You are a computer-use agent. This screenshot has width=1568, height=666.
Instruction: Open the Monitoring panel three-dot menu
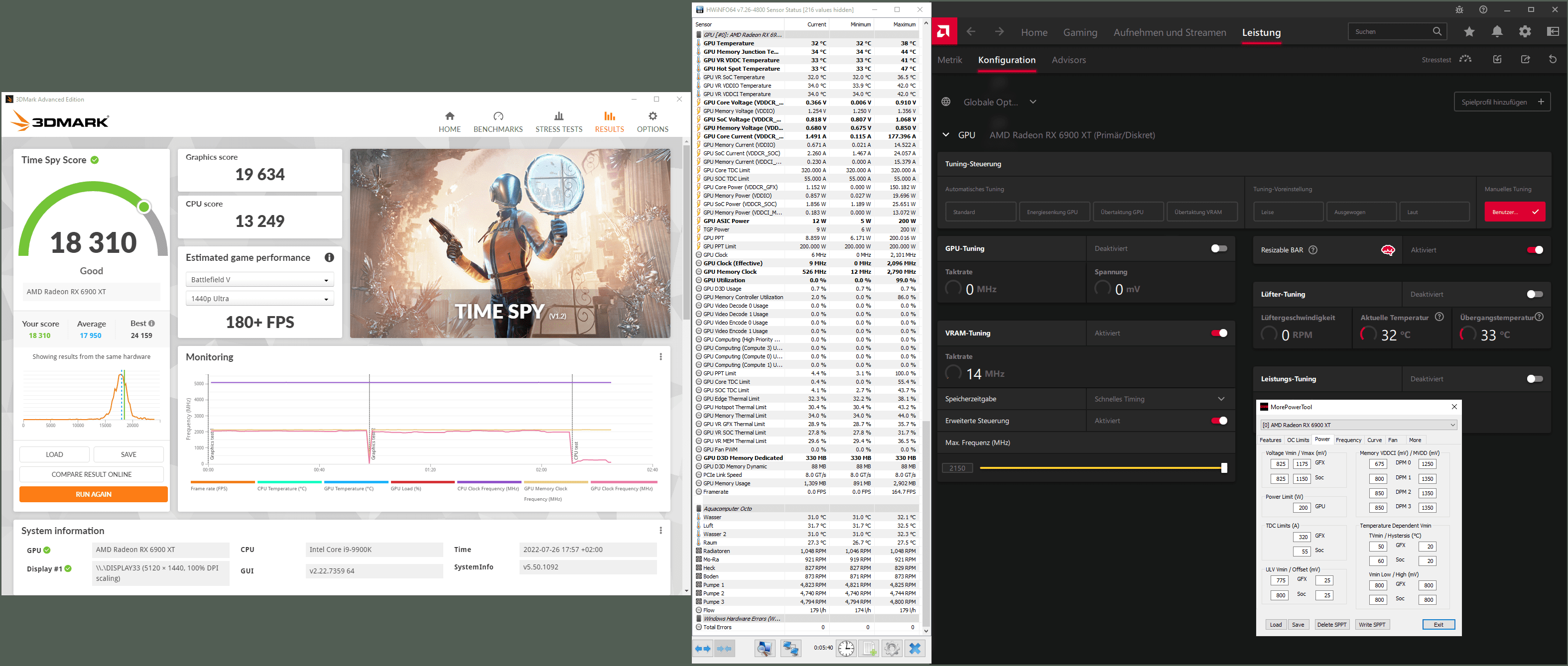click(x=660, y=356)
